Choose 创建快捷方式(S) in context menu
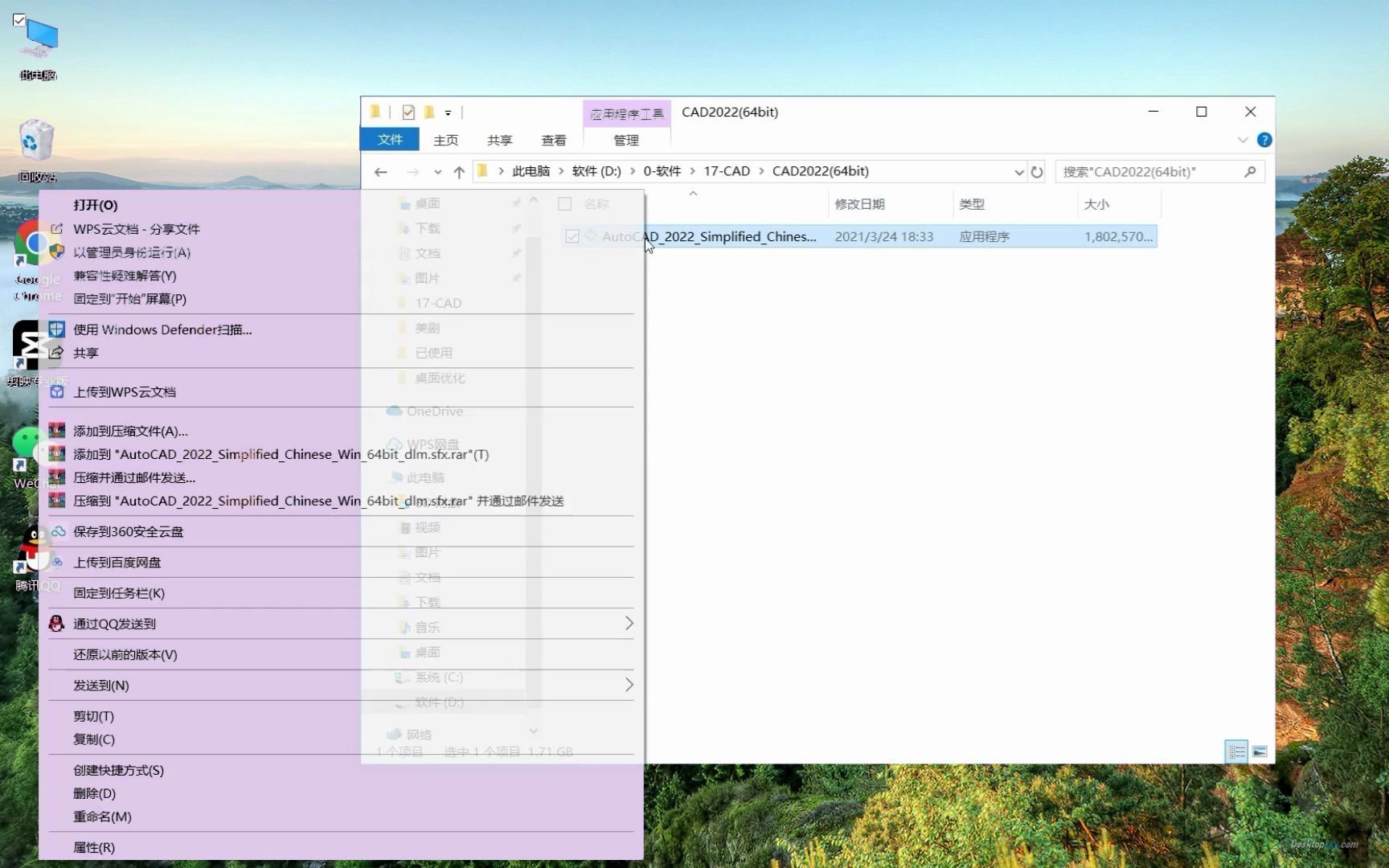Image resolution: width=1389 pixels, height=868 pixels. pyautogui.click(x=118, y=770)
